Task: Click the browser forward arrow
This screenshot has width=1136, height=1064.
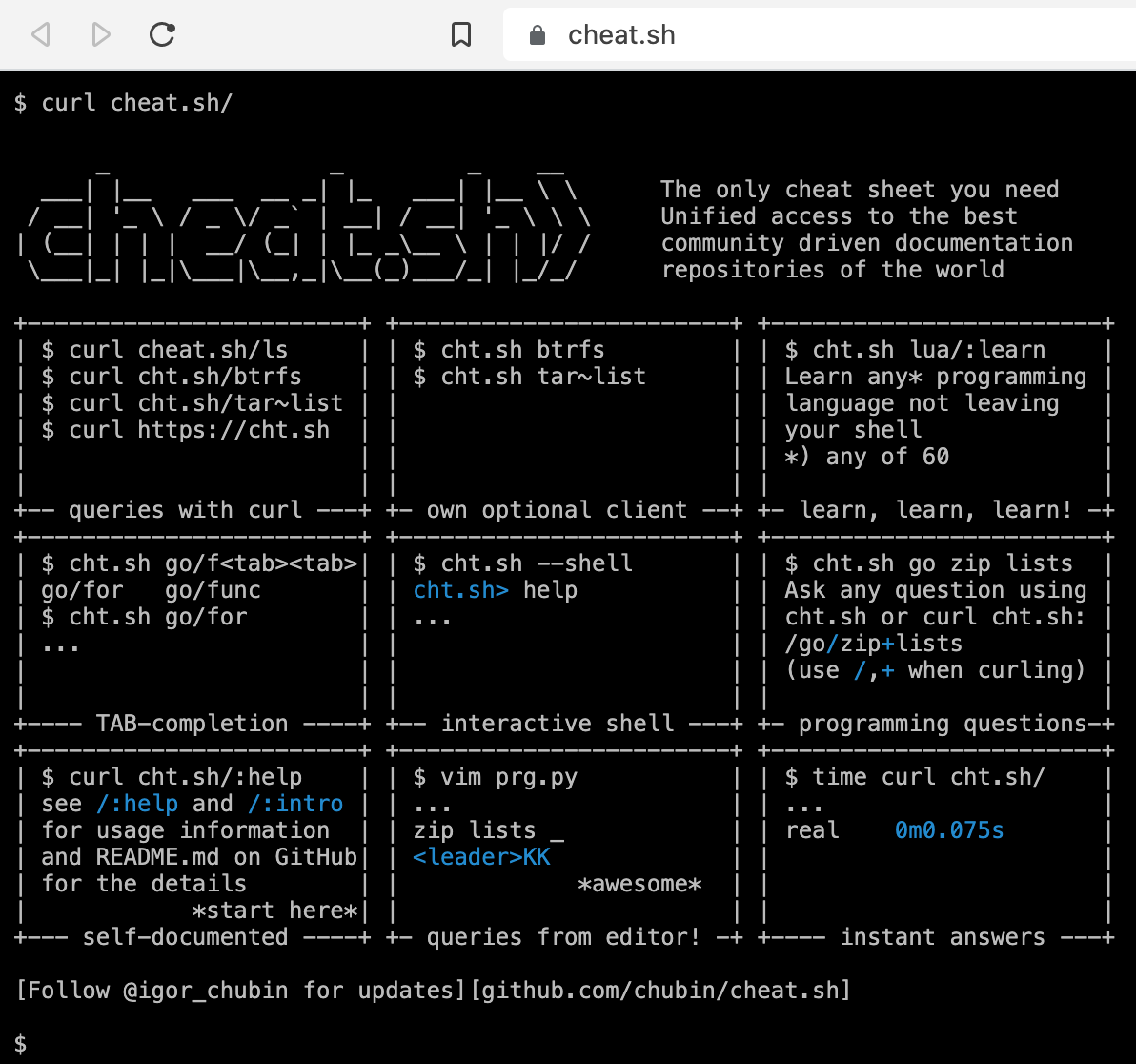Action: pyautogui.click(x=101, y=34)
